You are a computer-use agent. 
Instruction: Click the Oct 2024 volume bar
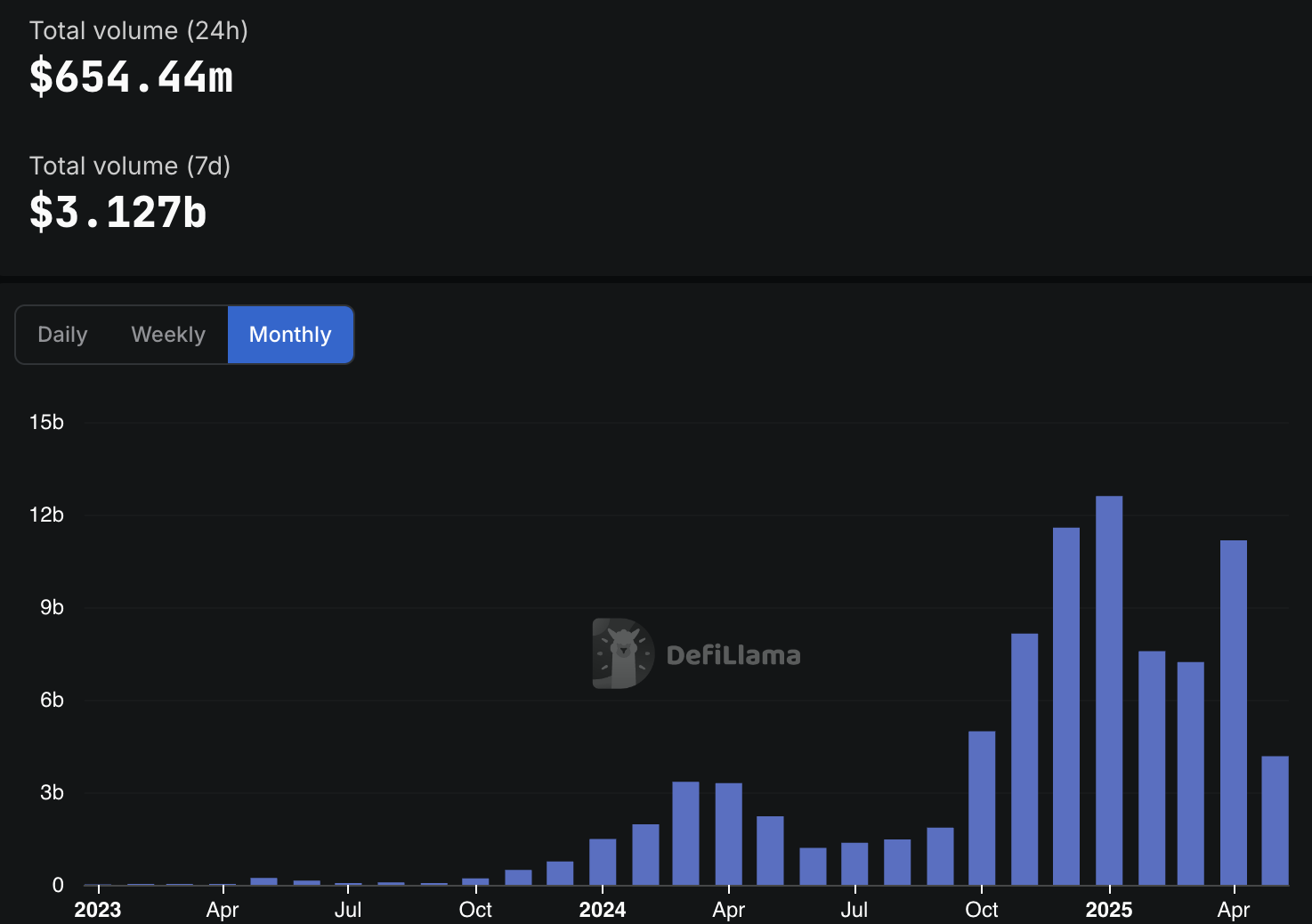click(x=982, y=808)
